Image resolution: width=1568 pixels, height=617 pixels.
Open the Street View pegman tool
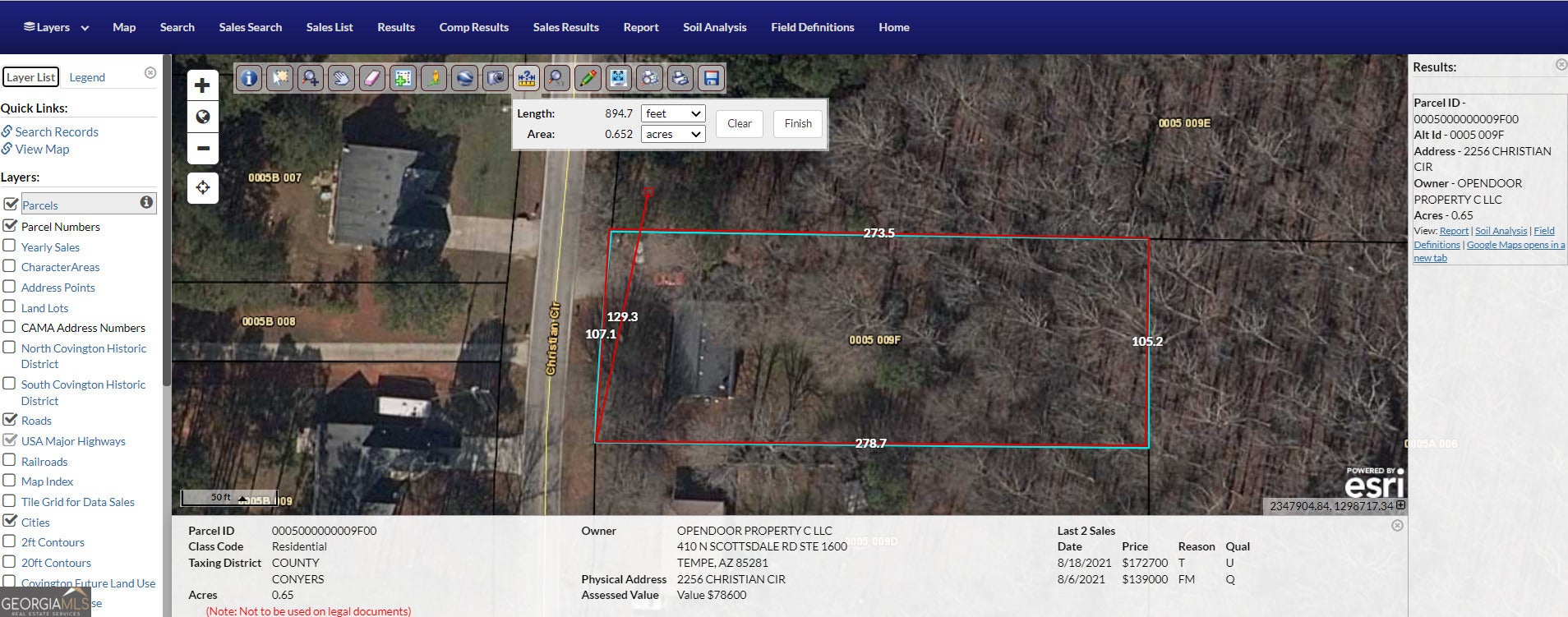pyautogui.click(x=434, y=78)
